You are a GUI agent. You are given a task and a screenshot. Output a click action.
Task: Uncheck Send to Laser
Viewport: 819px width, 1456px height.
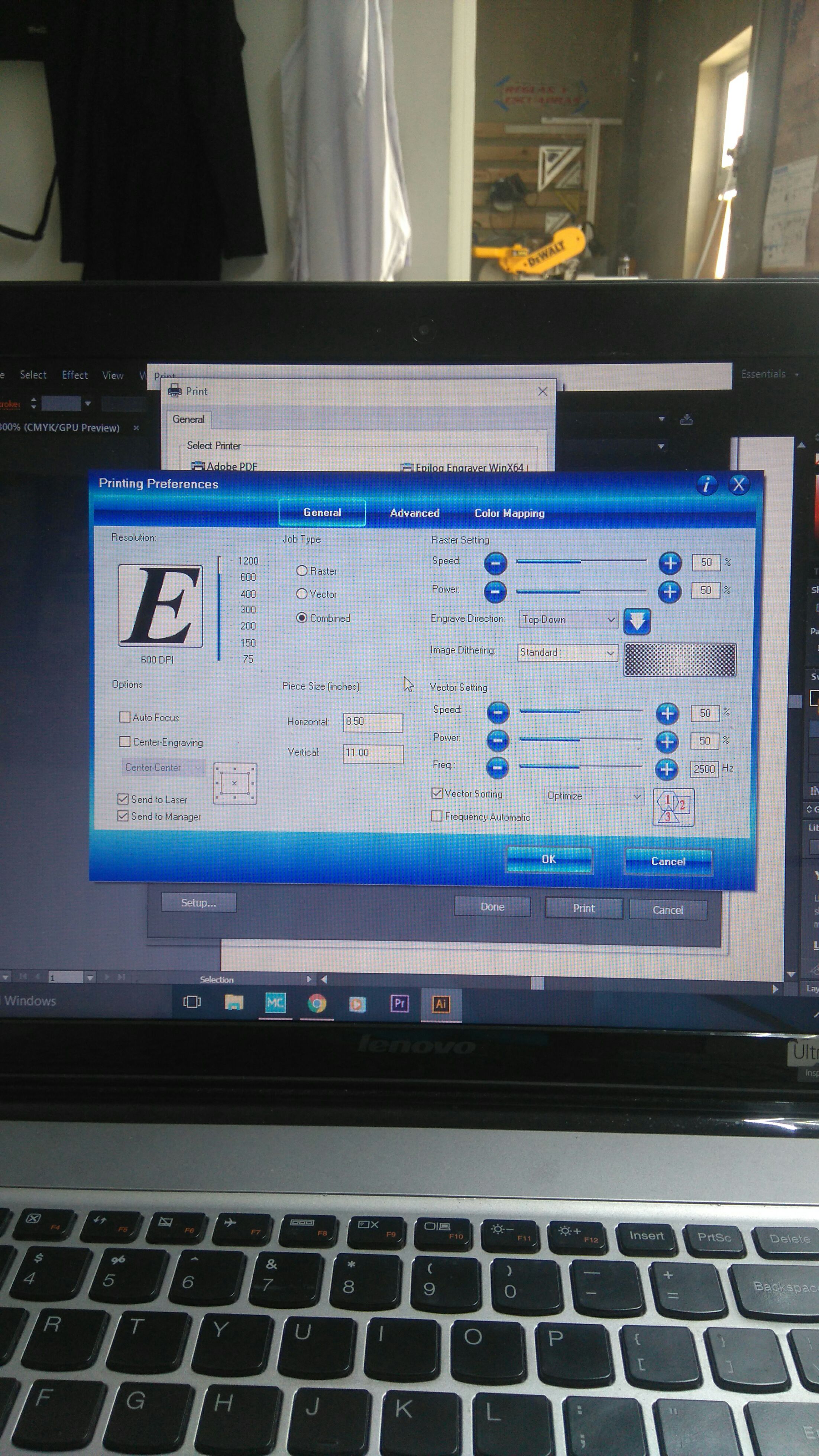tap(123, 799)
